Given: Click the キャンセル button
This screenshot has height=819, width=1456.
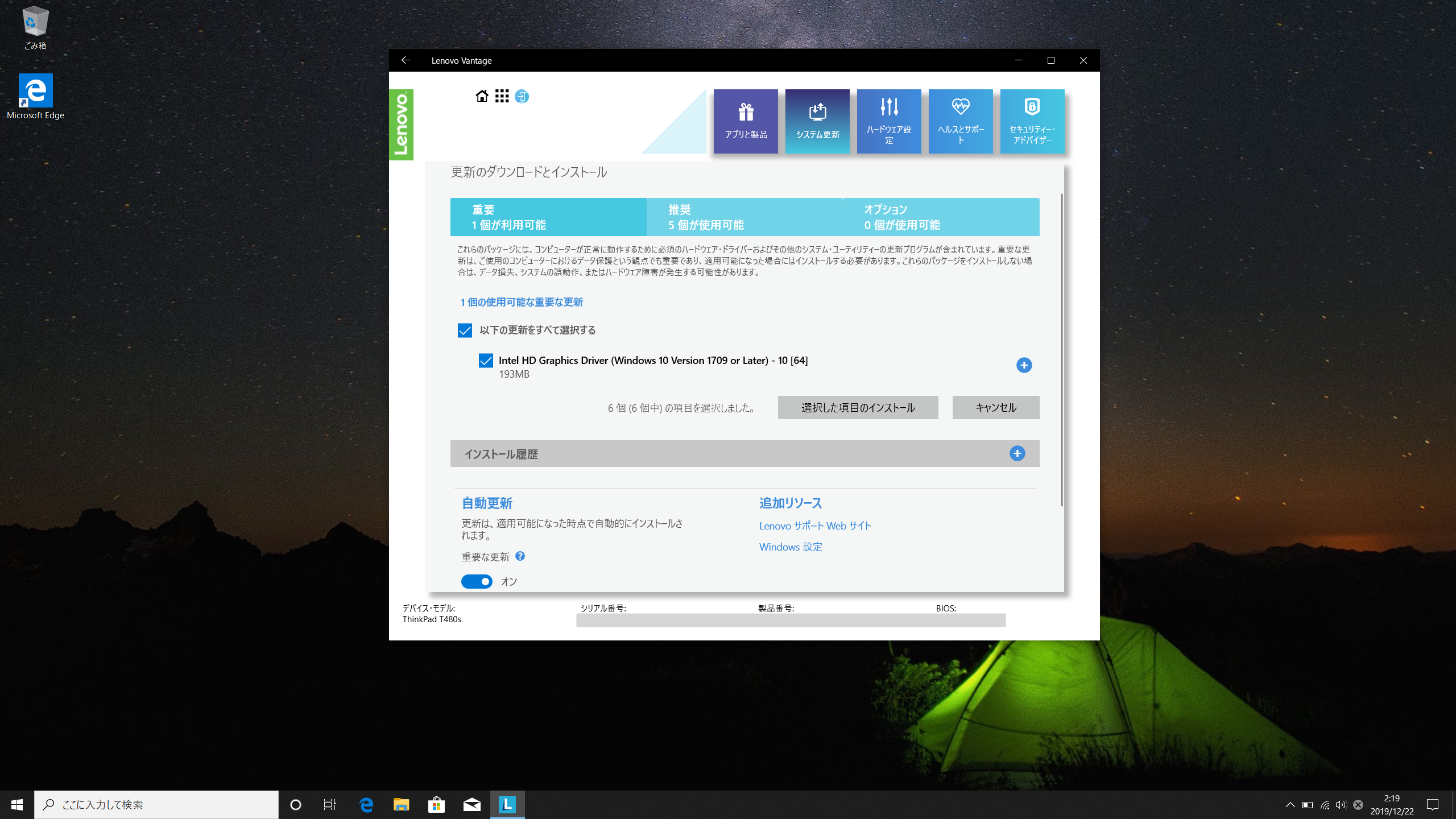Looking at the screenshot, I should [x=996, y=407].
